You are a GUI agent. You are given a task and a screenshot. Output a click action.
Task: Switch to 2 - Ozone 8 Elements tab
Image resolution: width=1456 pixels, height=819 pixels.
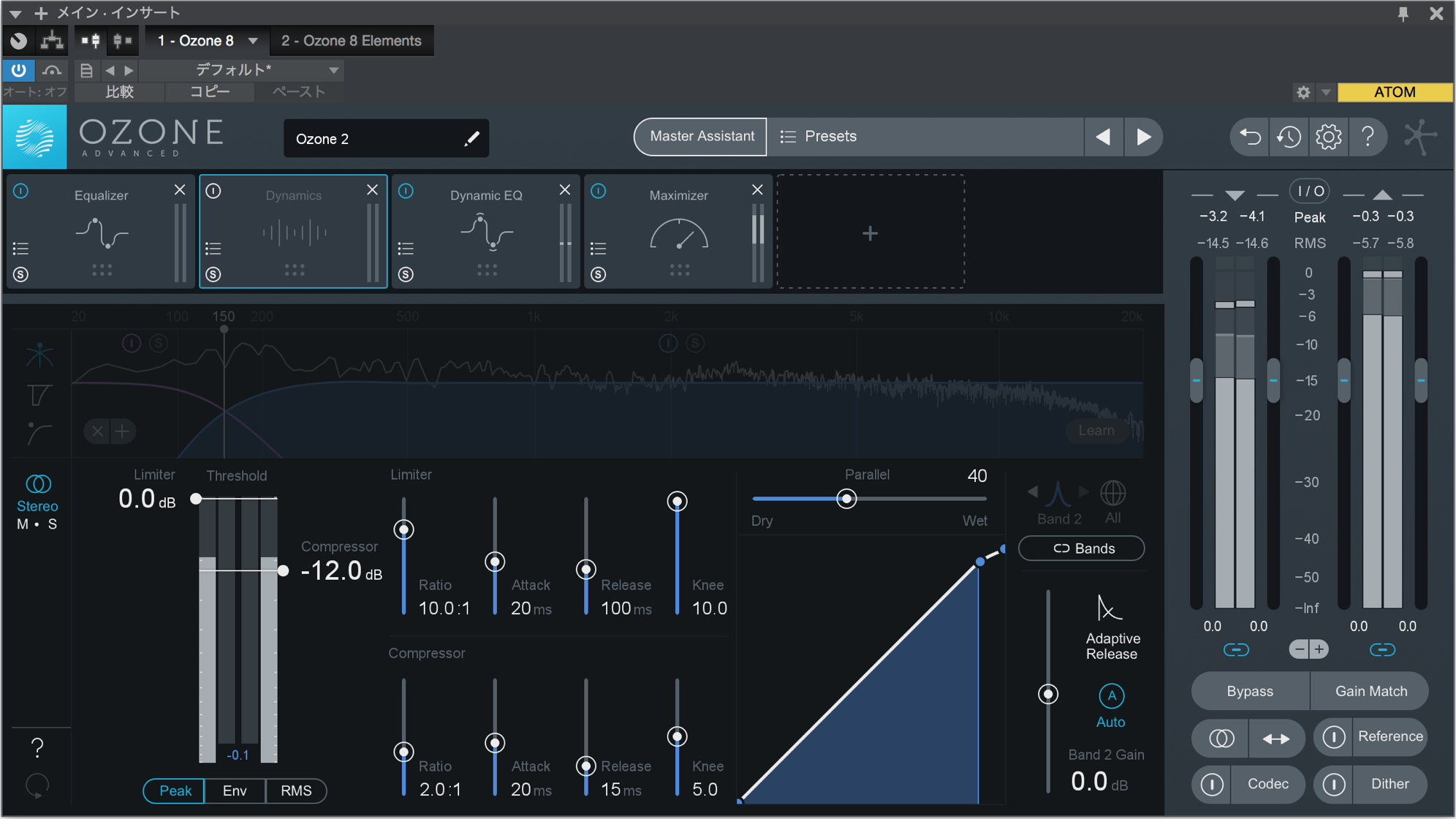(352, 41)
